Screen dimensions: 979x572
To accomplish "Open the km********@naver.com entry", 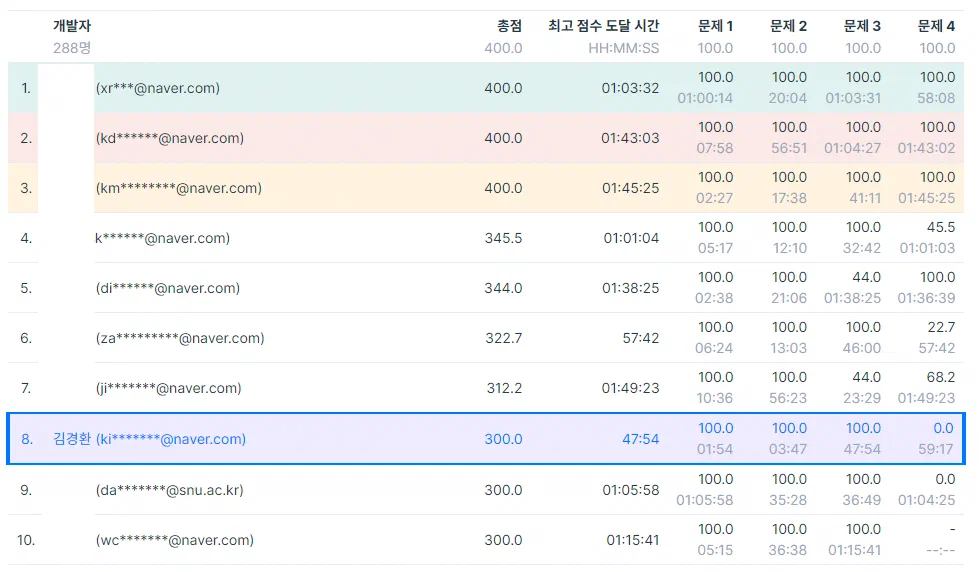I will 179,188.
